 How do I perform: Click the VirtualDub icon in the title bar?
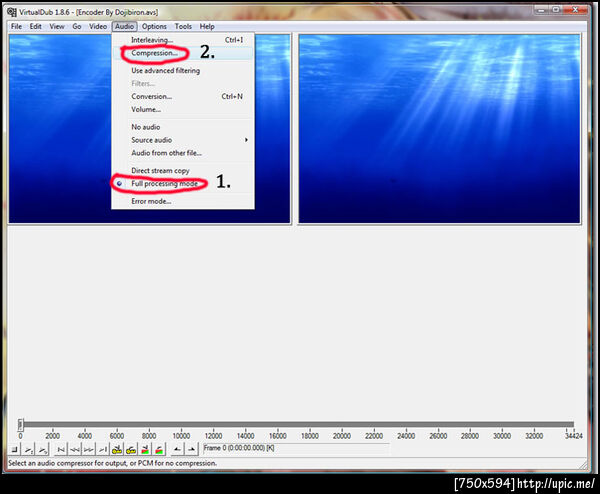point(11,12)
